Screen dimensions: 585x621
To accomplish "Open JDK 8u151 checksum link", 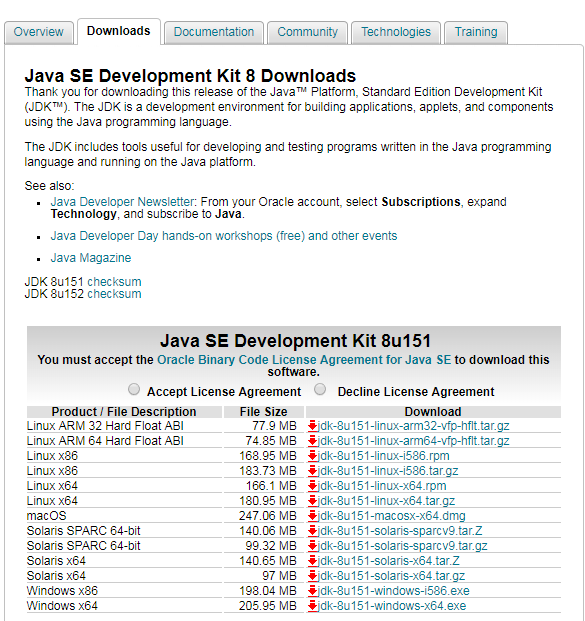I will tap(114, 282).
